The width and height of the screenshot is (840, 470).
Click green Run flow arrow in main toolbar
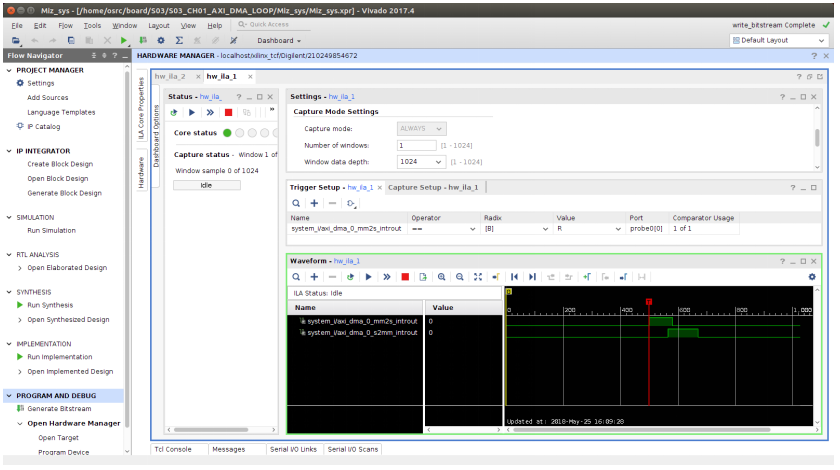click(124, 40)
